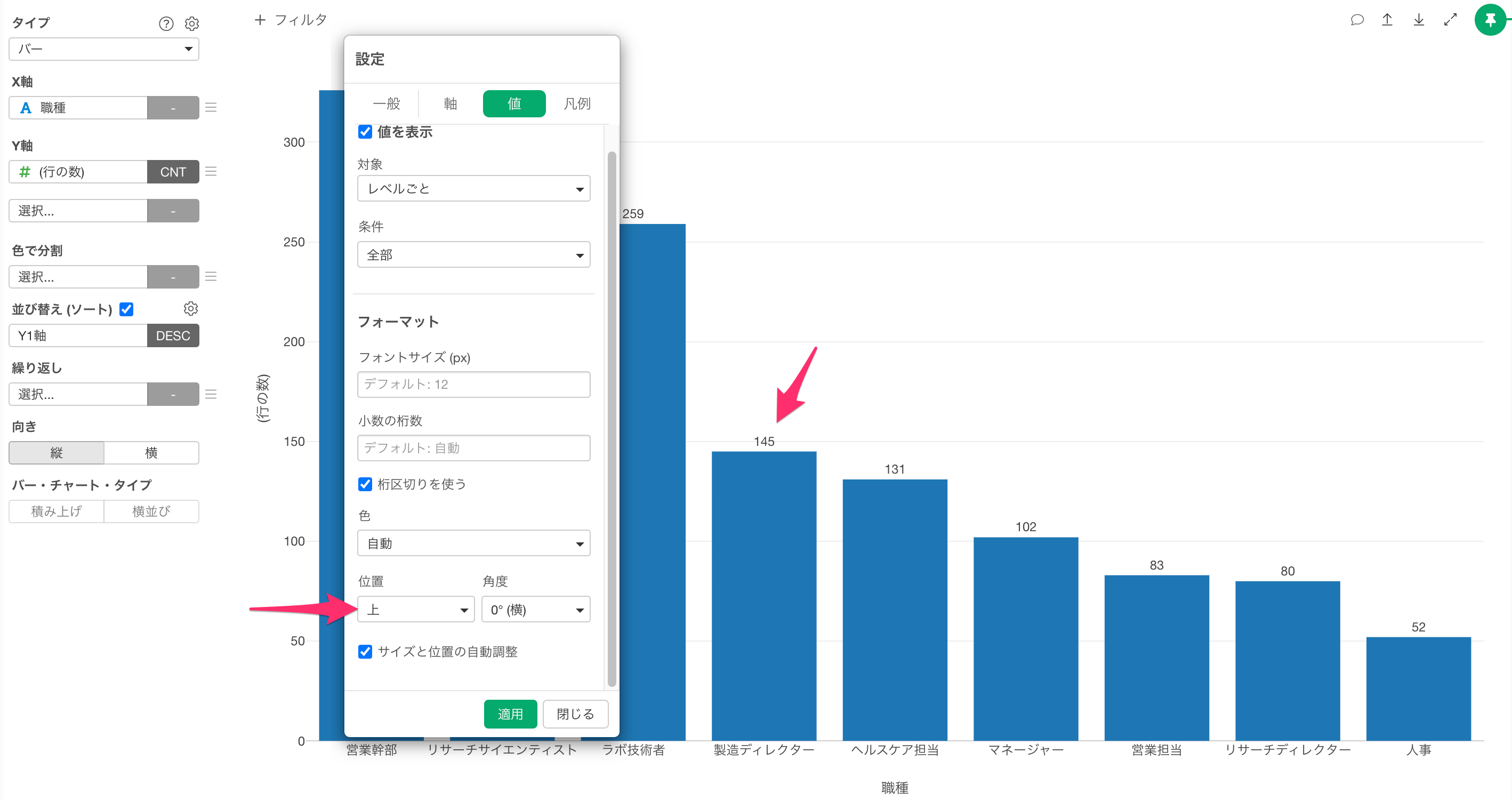This screenshot has height=800, width=1512.
Task: Click the マネージャー bar
Action: click(1026, 638)
